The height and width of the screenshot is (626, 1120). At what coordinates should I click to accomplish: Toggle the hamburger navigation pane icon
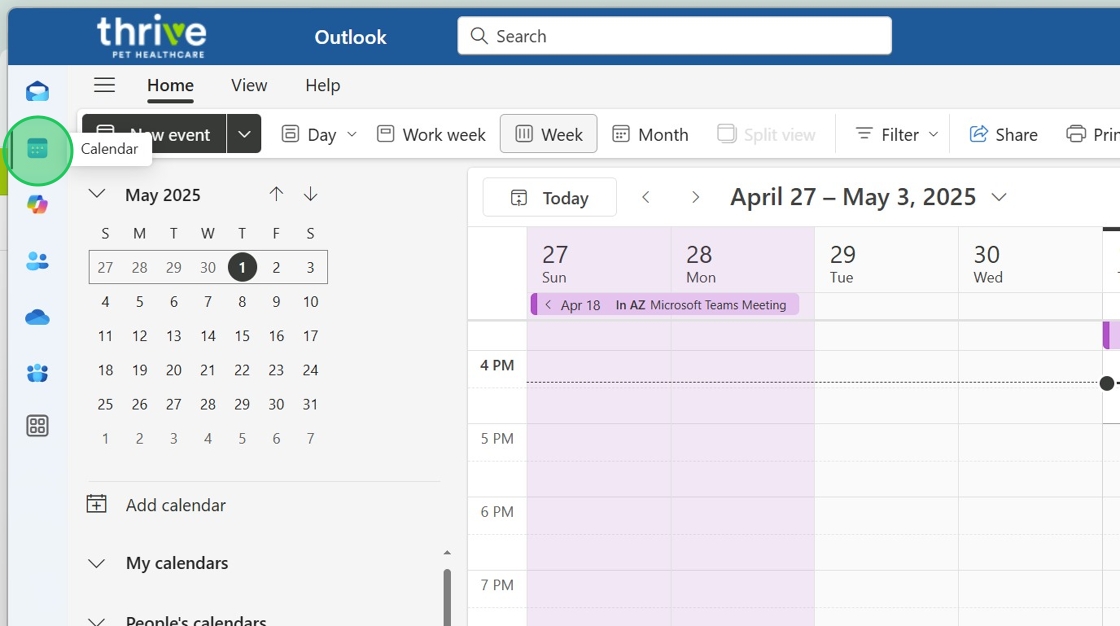(x=104, y=85)
